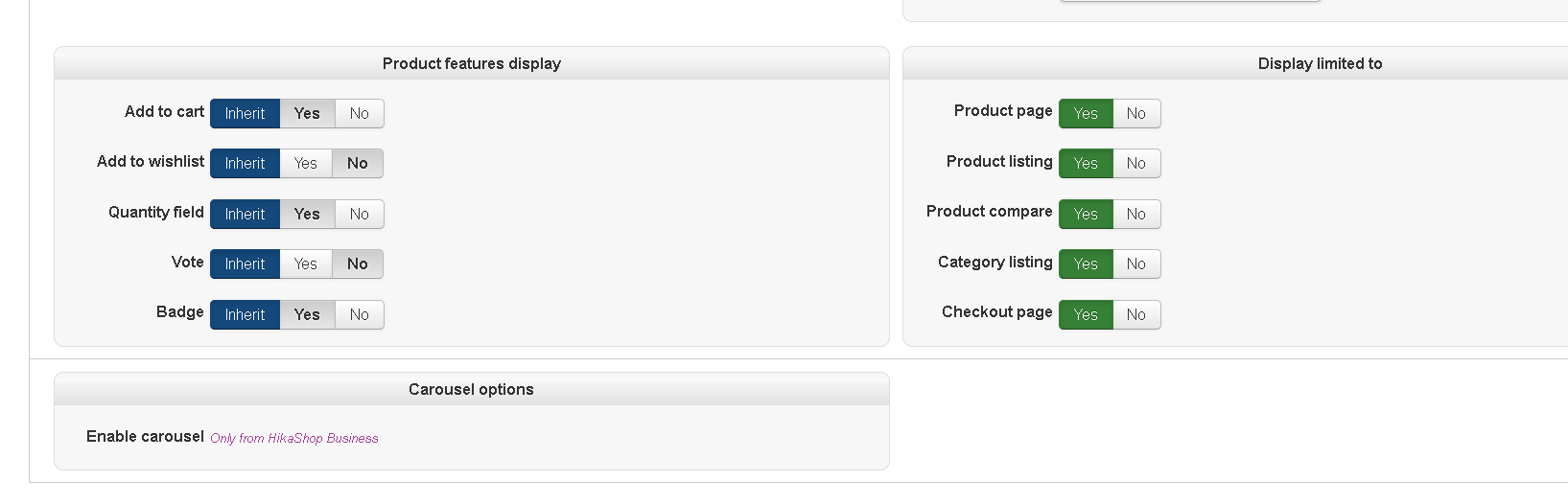Set Add to wishlist to Yes
Image resolution: width=1568 pixels, height=504 pixels.
pos(306,163)
